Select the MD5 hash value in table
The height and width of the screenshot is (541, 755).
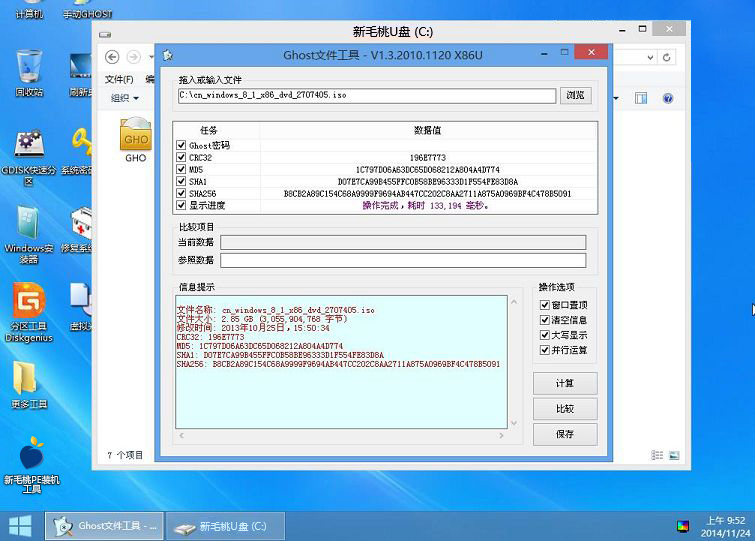(x=428, y=169)
